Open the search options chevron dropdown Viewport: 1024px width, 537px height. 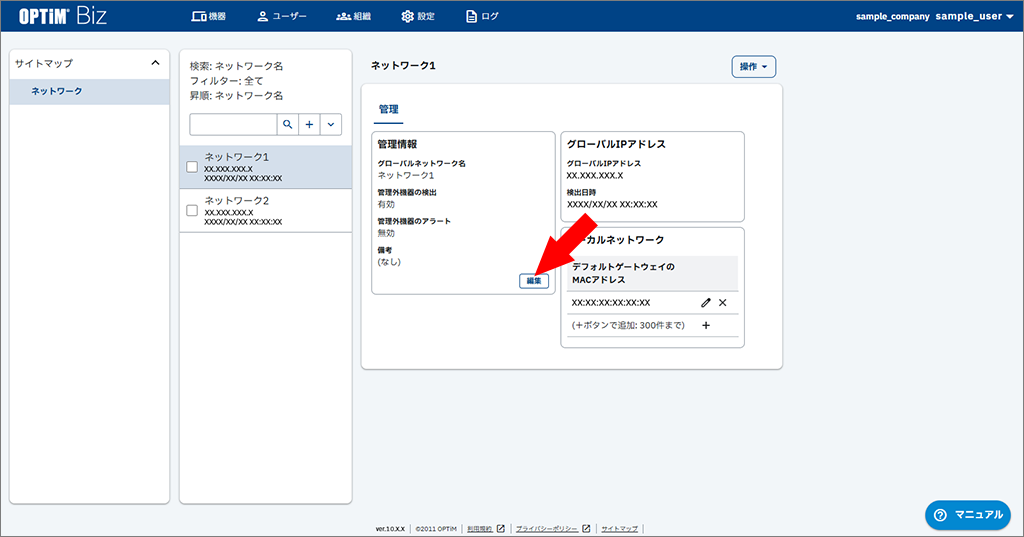[331, 124]
